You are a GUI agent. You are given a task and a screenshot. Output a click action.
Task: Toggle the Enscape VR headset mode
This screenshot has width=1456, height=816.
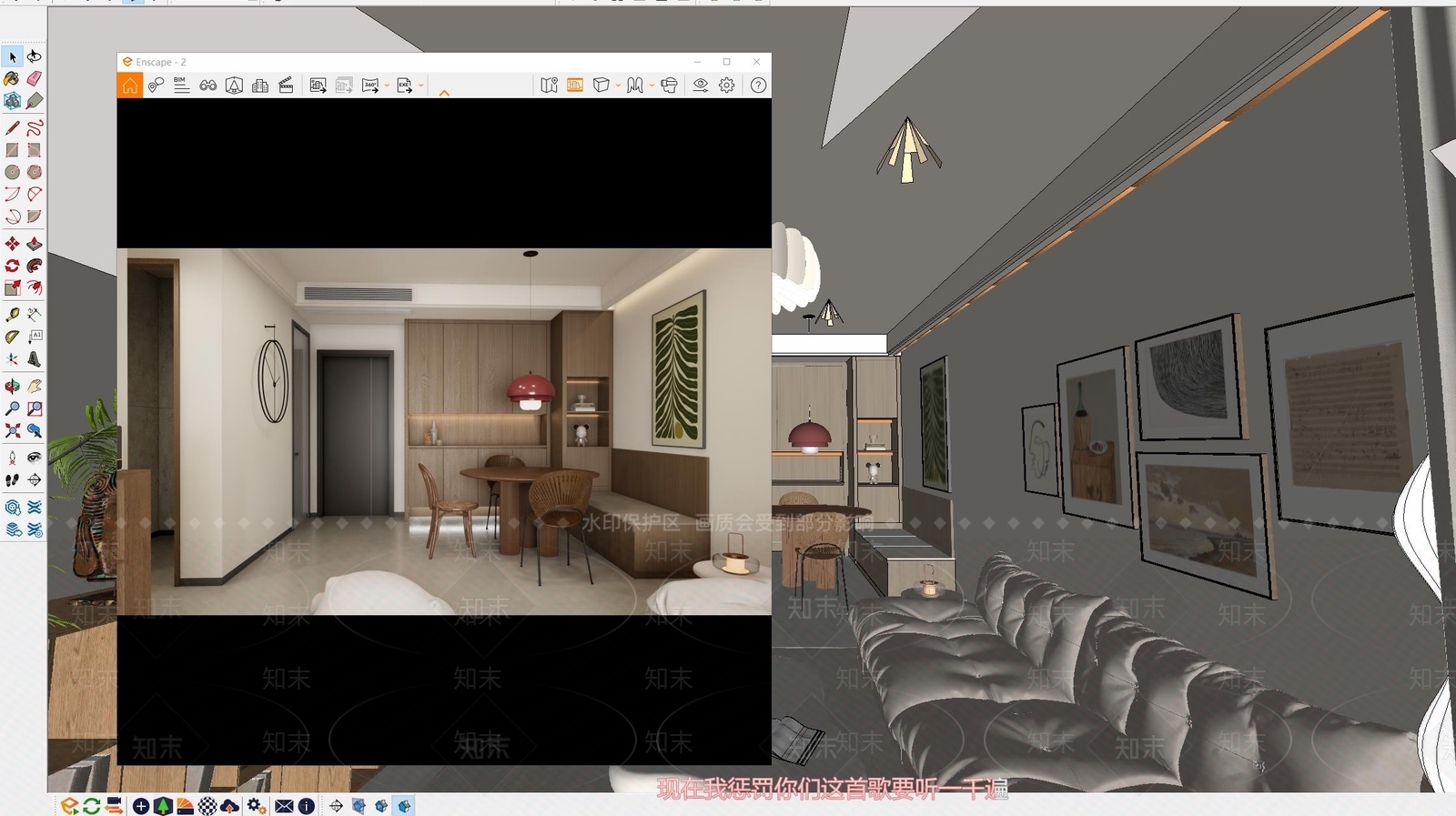pyautogui.click(x=669, y=86)
